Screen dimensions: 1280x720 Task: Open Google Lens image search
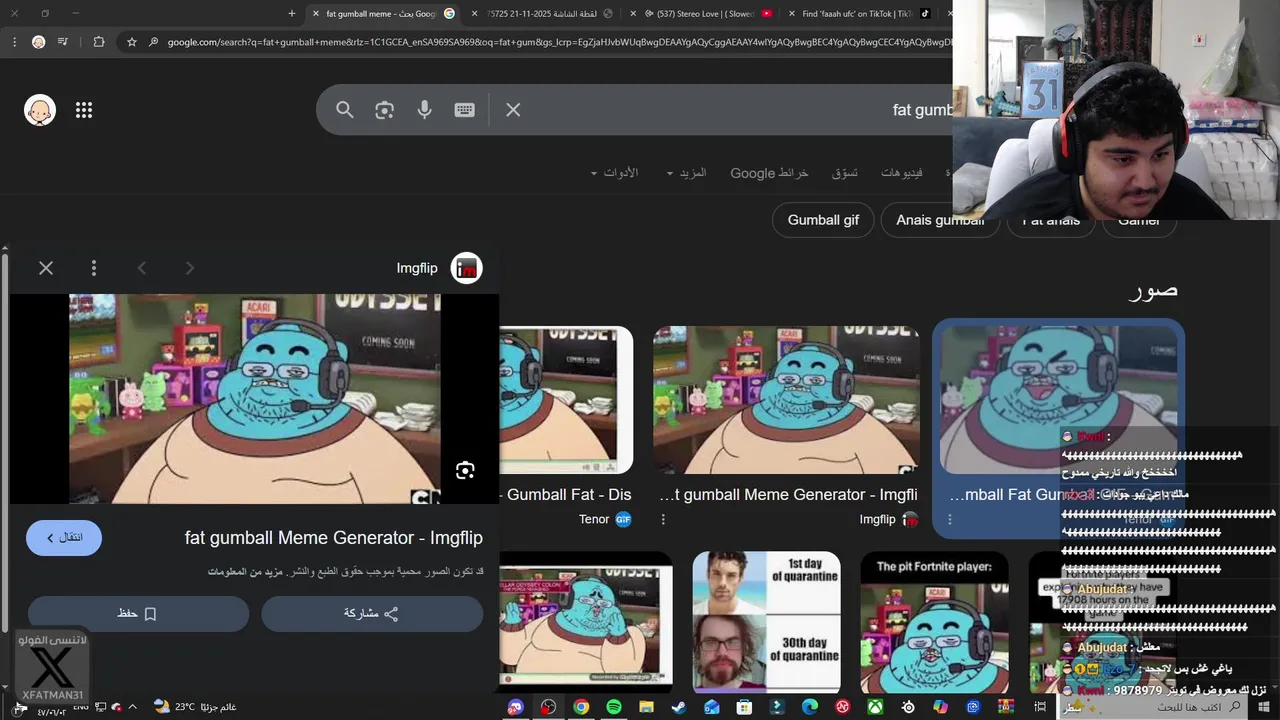tap(384, 110)
